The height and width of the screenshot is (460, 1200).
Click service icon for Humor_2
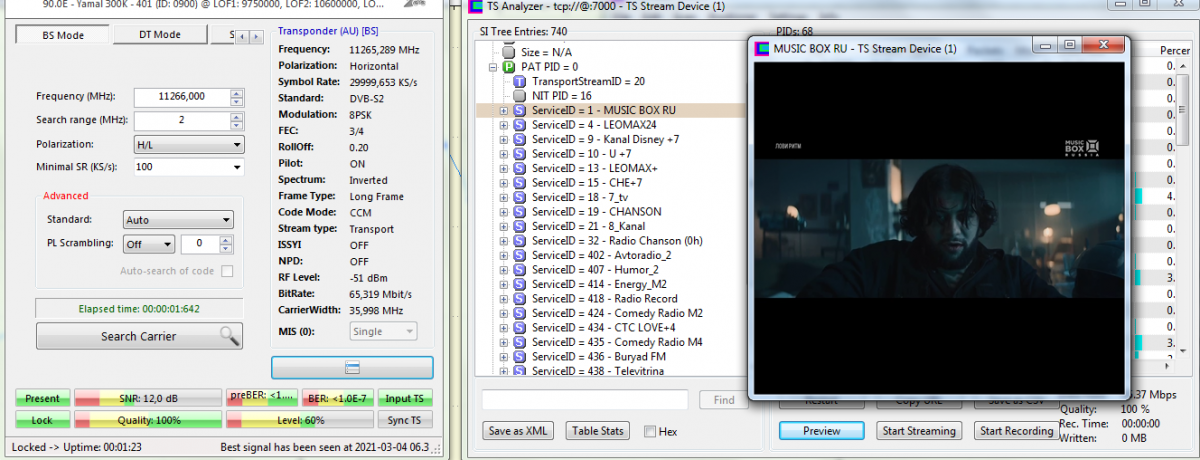519,270
